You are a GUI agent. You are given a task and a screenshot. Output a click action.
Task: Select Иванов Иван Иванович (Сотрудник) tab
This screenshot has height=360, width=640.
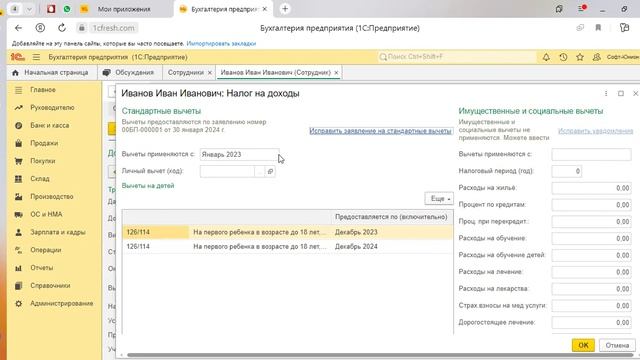[276, 73]
